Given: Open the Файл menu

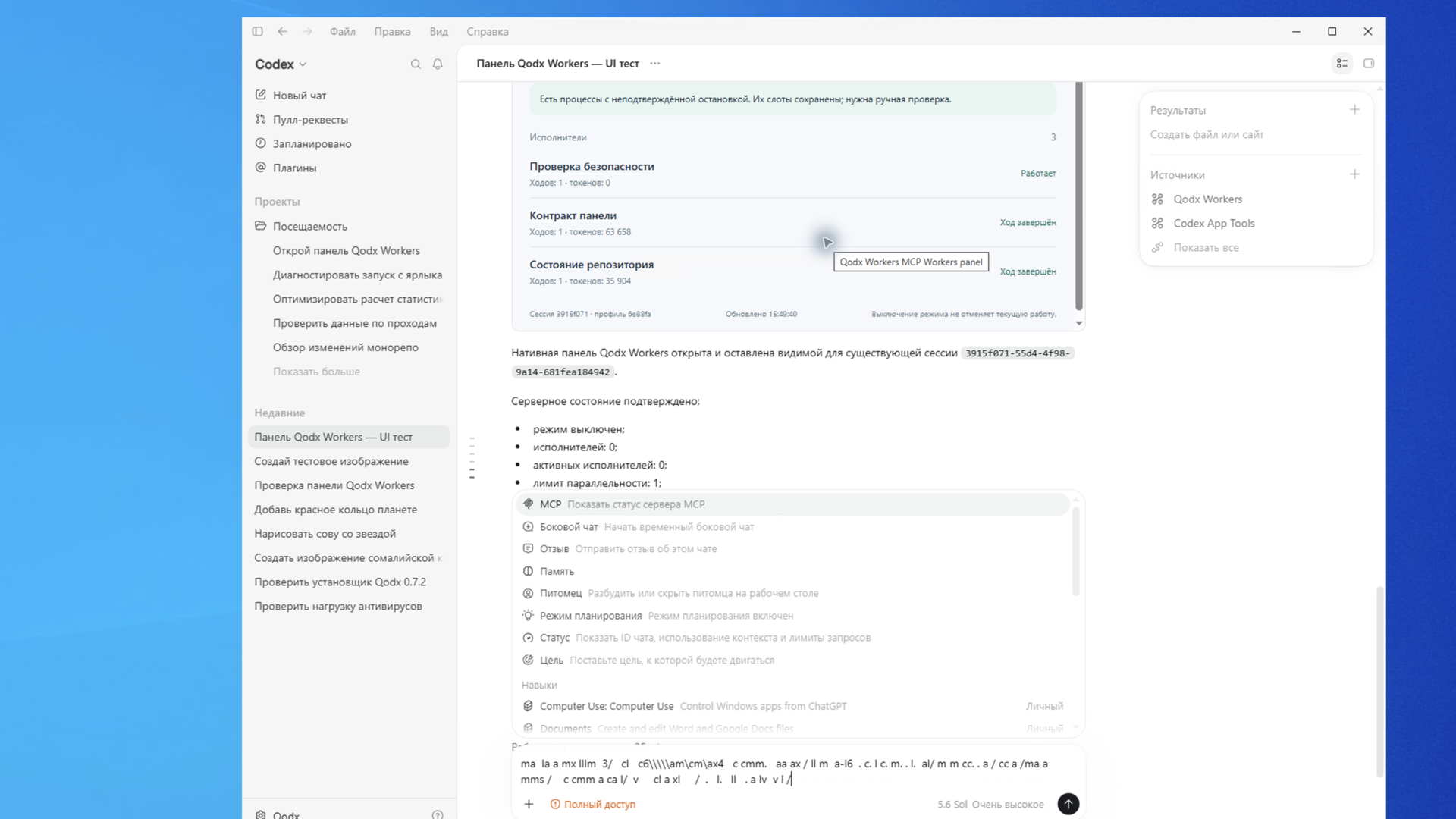Looking at the screenshot, I should click(x=343, y=32).
